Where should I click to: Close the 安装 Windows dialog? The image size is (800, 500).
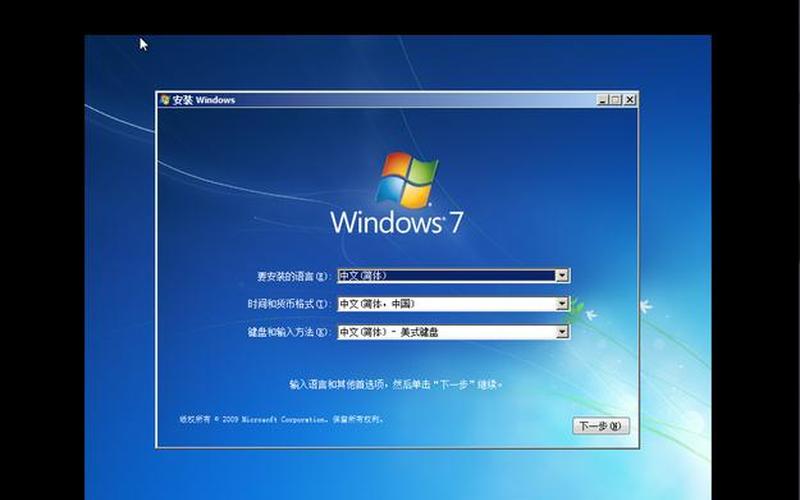(630, 100)
